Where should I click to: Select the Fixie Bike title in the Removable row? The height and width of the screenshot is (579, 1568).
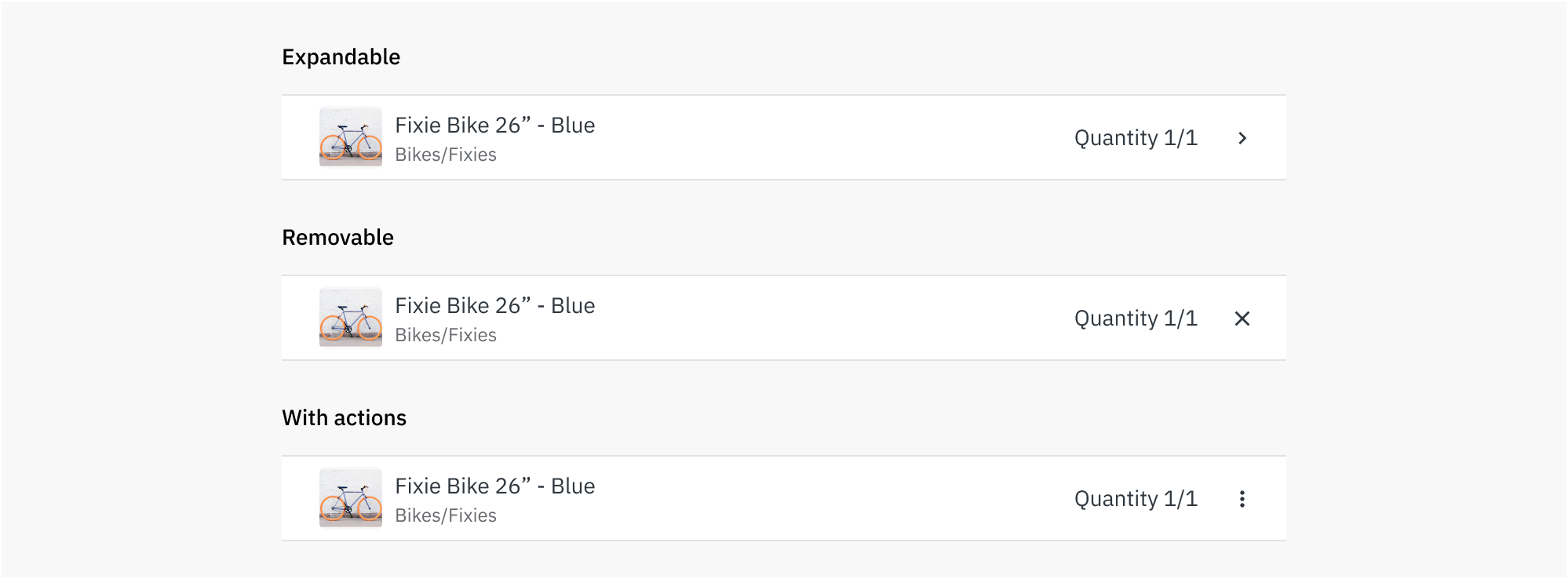tap(494, 306)
